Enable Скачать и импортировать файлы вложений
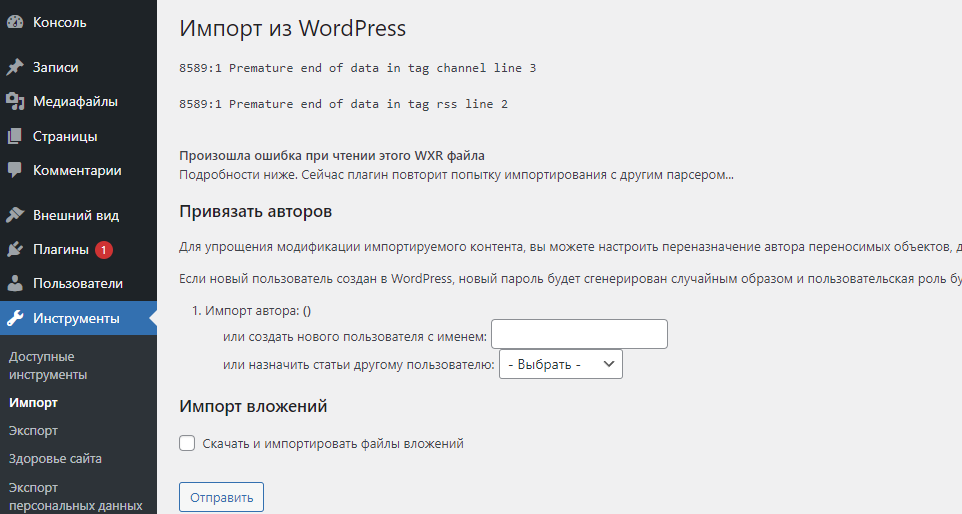The width and height of the screenshot is (962, 514). (187, 443)
